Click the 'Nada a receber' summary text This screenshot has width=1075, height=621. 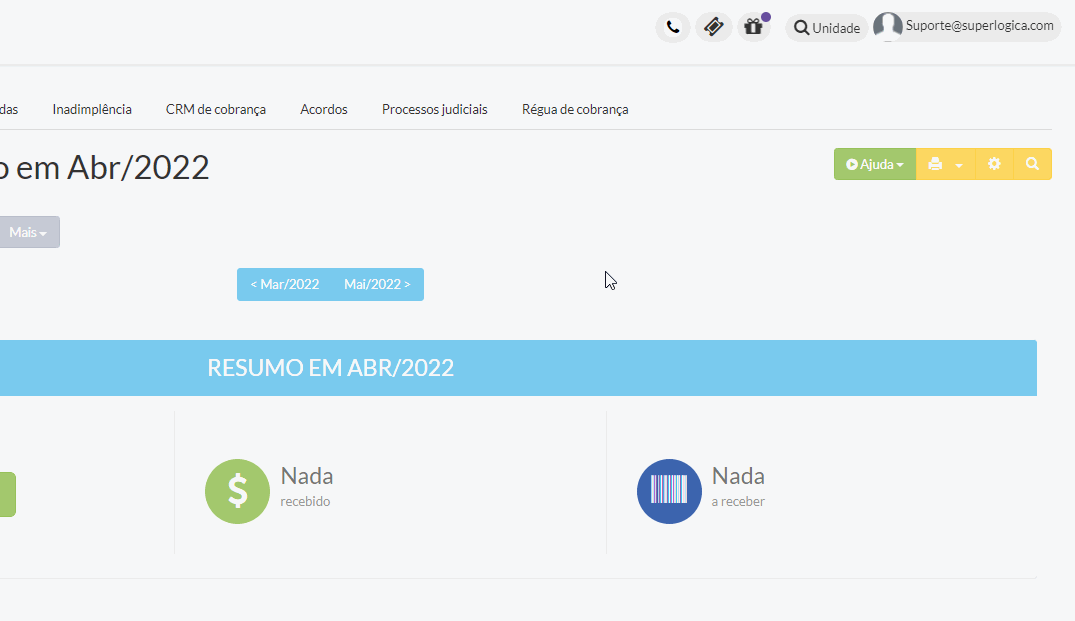pos(738,487)
